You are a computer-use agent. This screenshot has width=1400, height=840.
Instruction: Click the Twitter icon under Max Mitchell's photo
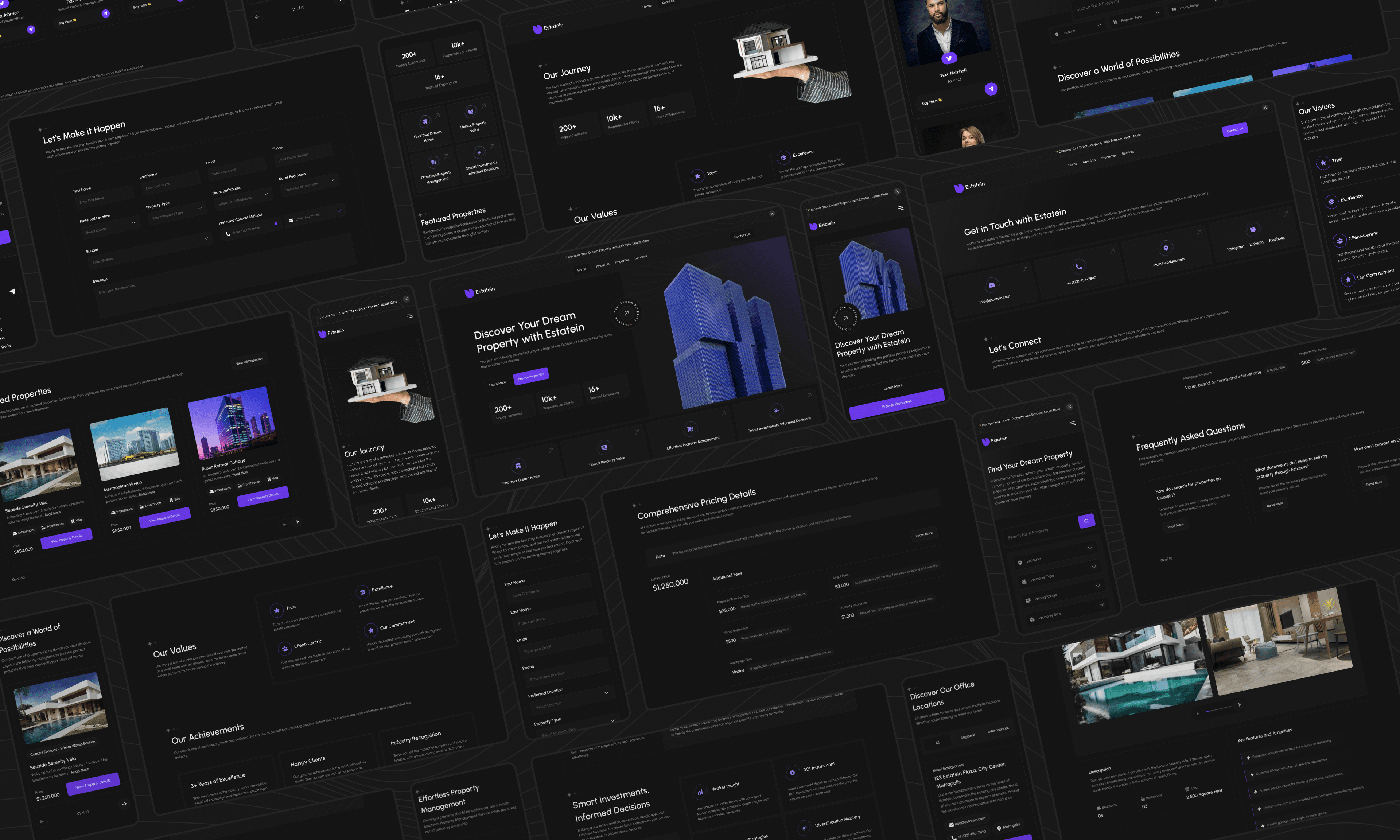pyautogui.click(x=949, y=58)
